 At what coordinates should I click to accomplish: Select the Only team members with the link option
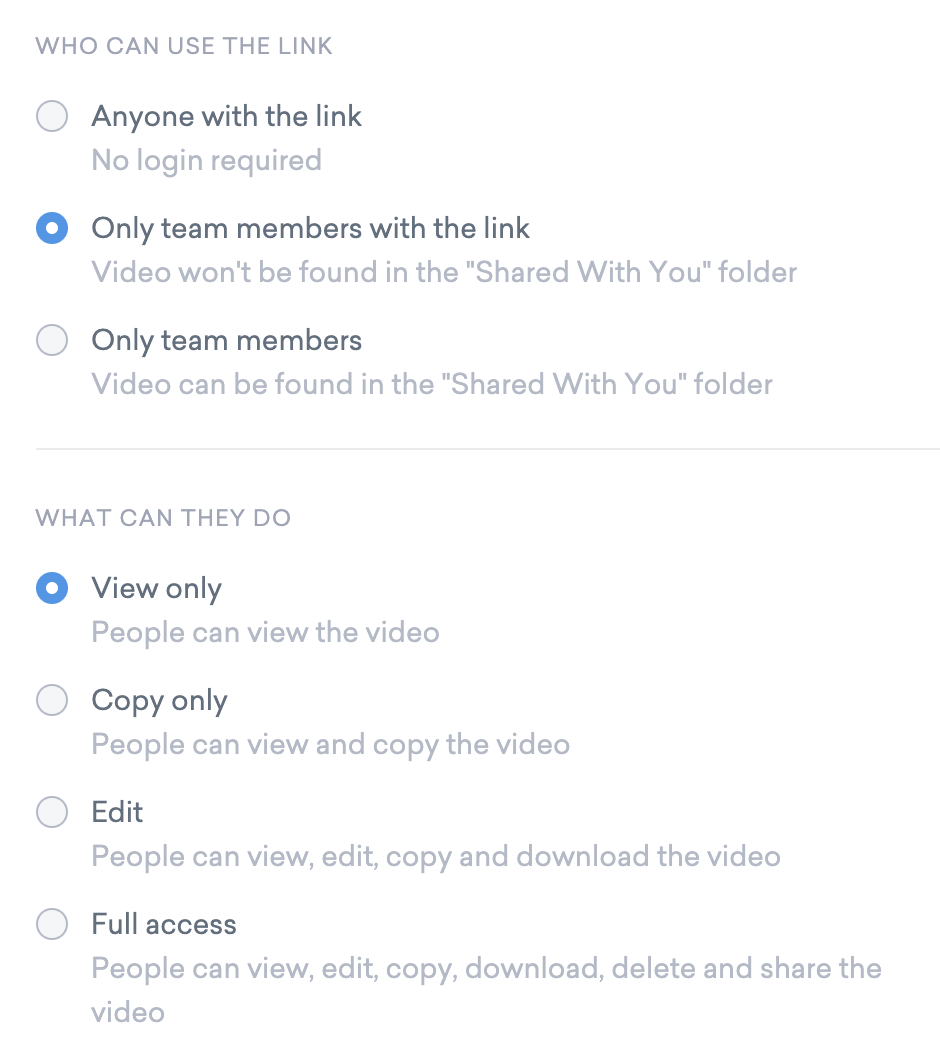(52, 228)
